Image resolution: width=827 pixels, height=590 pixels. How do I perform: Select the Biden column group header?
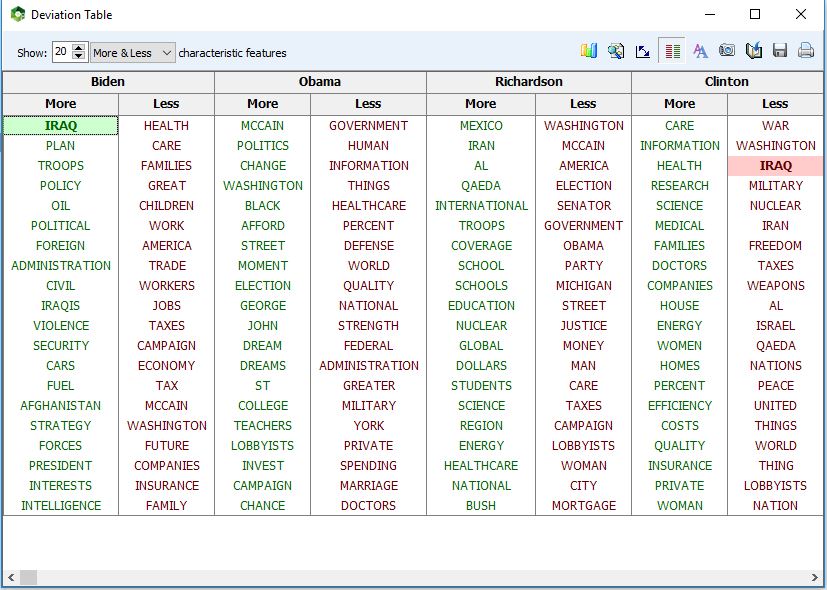[108, 82]
